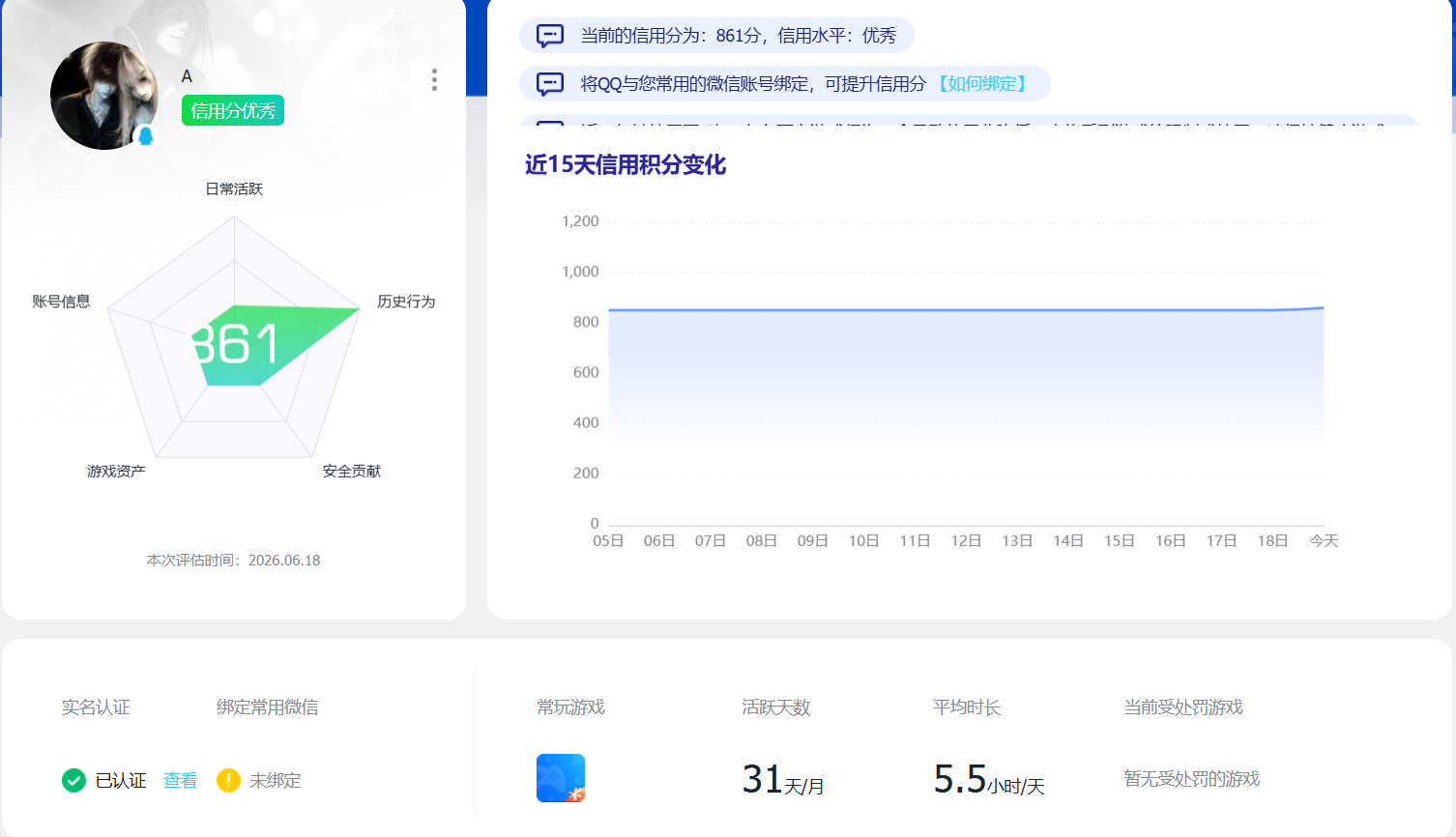Click the 05日 label on chart axis
Screen dimensions: 1456x837
coord(608,540)
